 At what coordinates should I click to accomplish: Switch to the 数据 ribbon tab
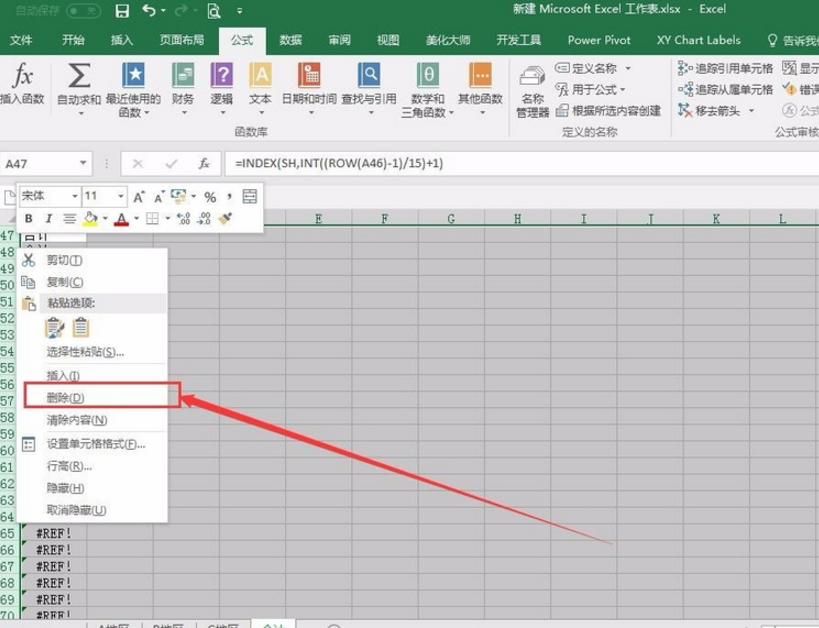(x=290, y=40)
